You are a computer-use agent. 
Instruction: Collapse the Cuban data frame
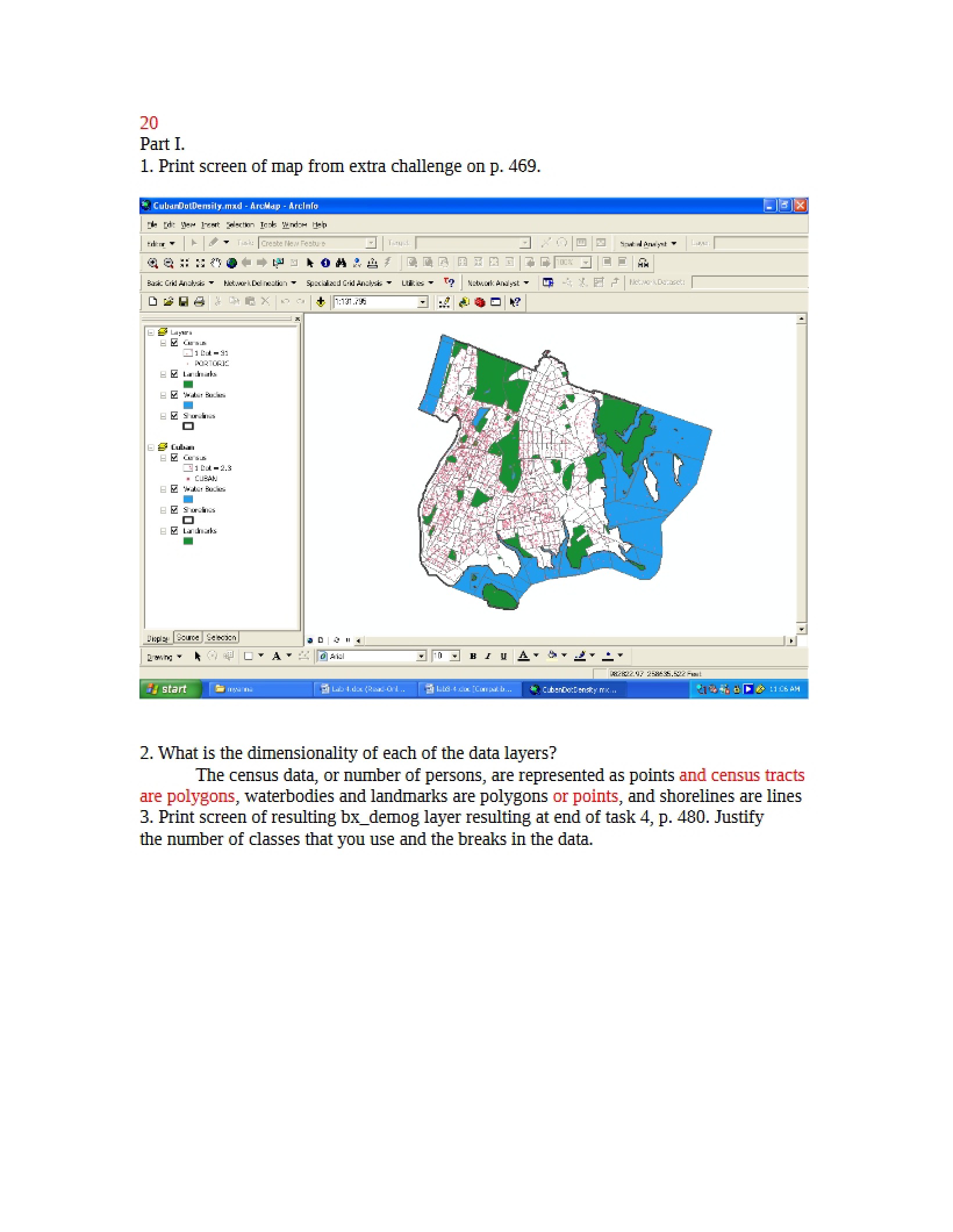click(x=151, y=447)
